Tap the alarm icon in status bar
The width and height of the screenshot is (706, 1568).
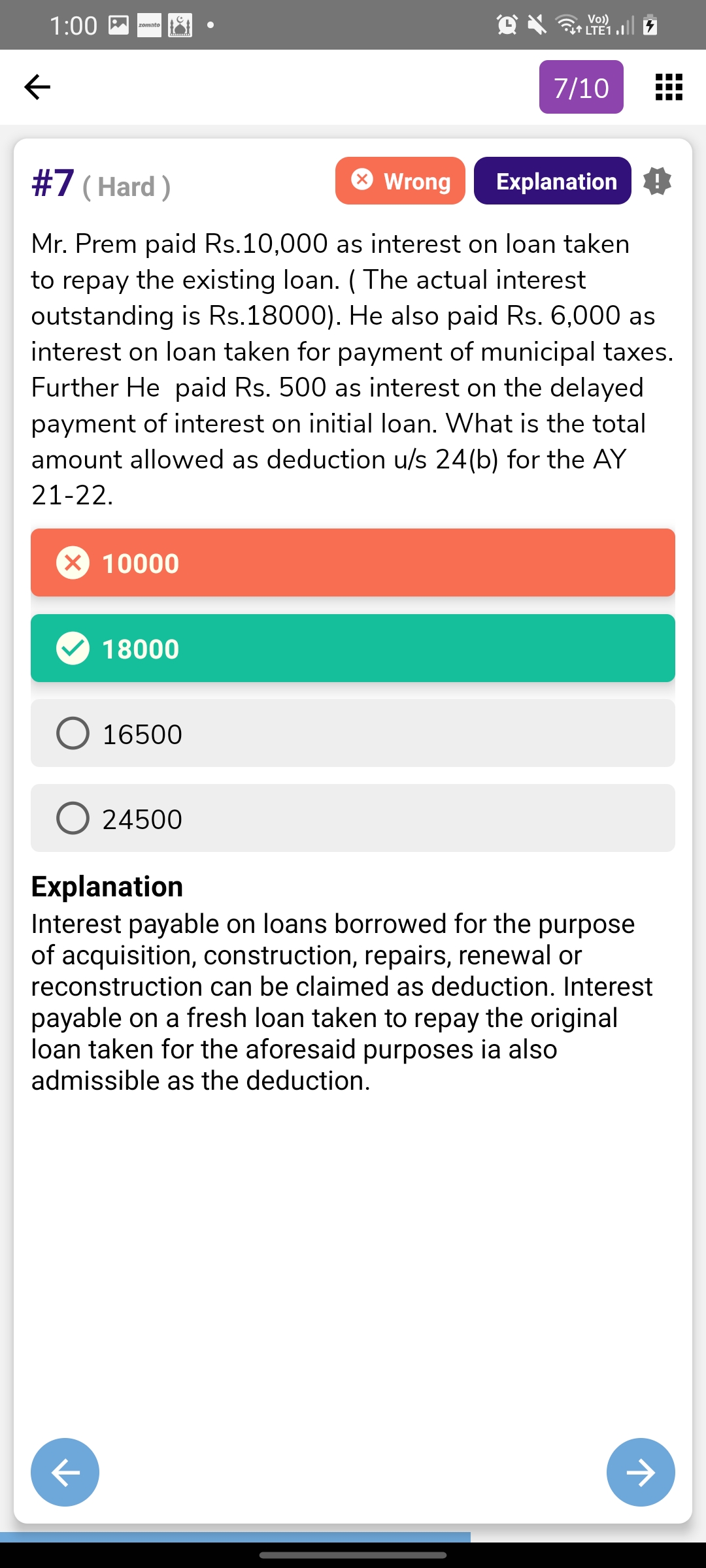point(507,25)
